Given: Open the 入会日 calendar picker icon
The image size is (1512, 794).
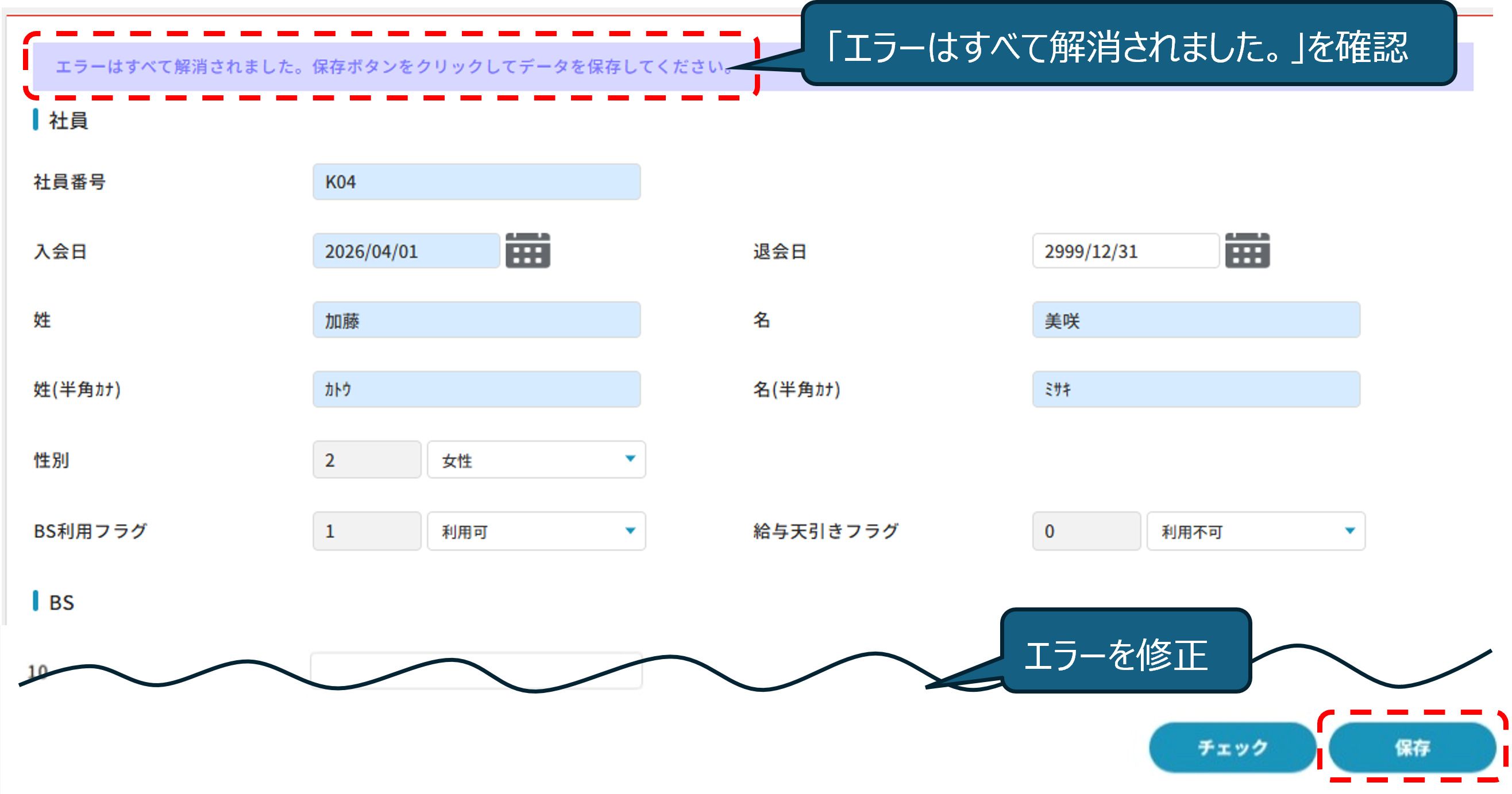Looking at the screenshot, I should pyautogui.click(x=527, y=250).
